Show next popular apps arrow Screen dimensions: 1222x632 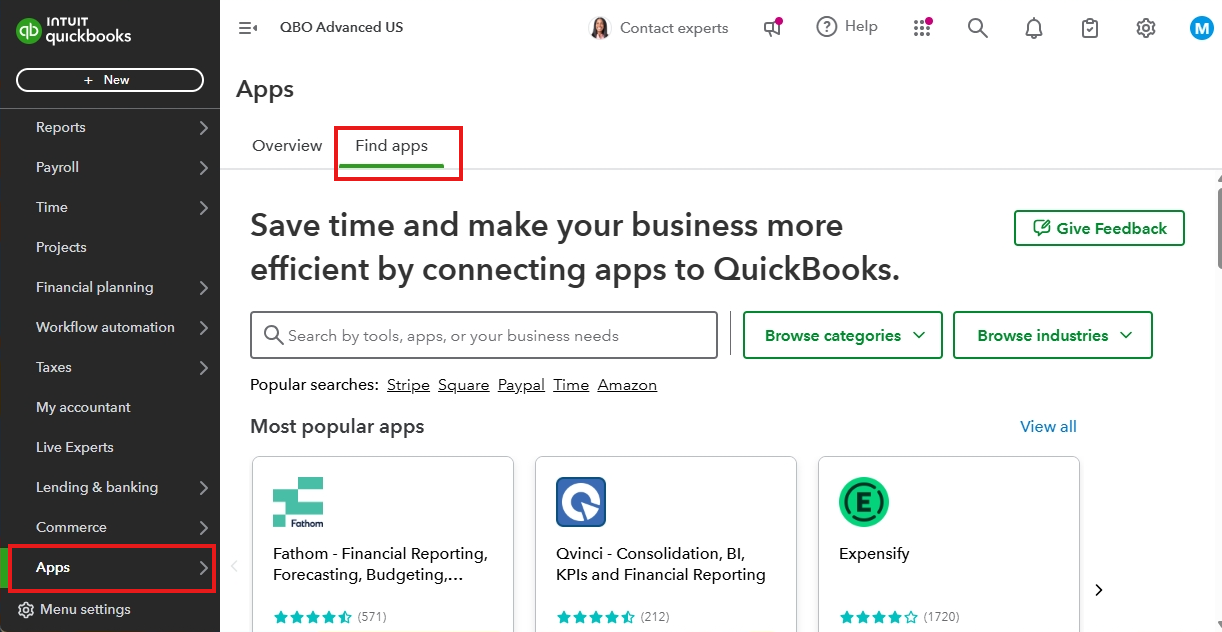[1099, 590]
